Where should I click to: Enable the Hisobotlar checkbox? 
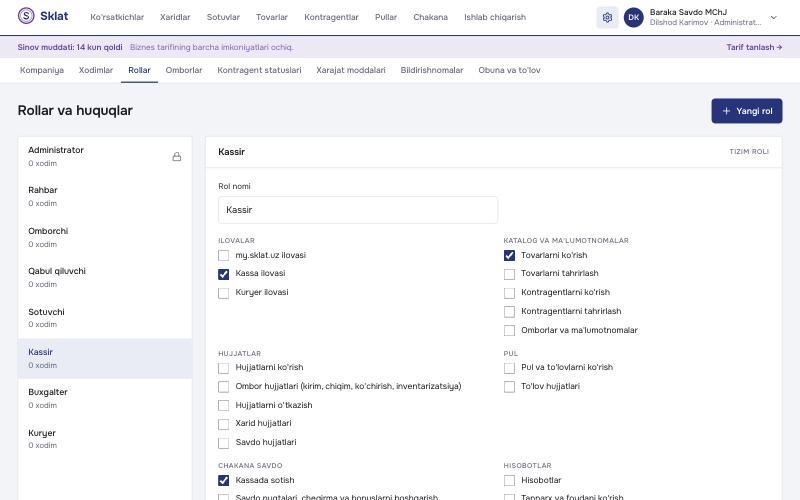509,481
